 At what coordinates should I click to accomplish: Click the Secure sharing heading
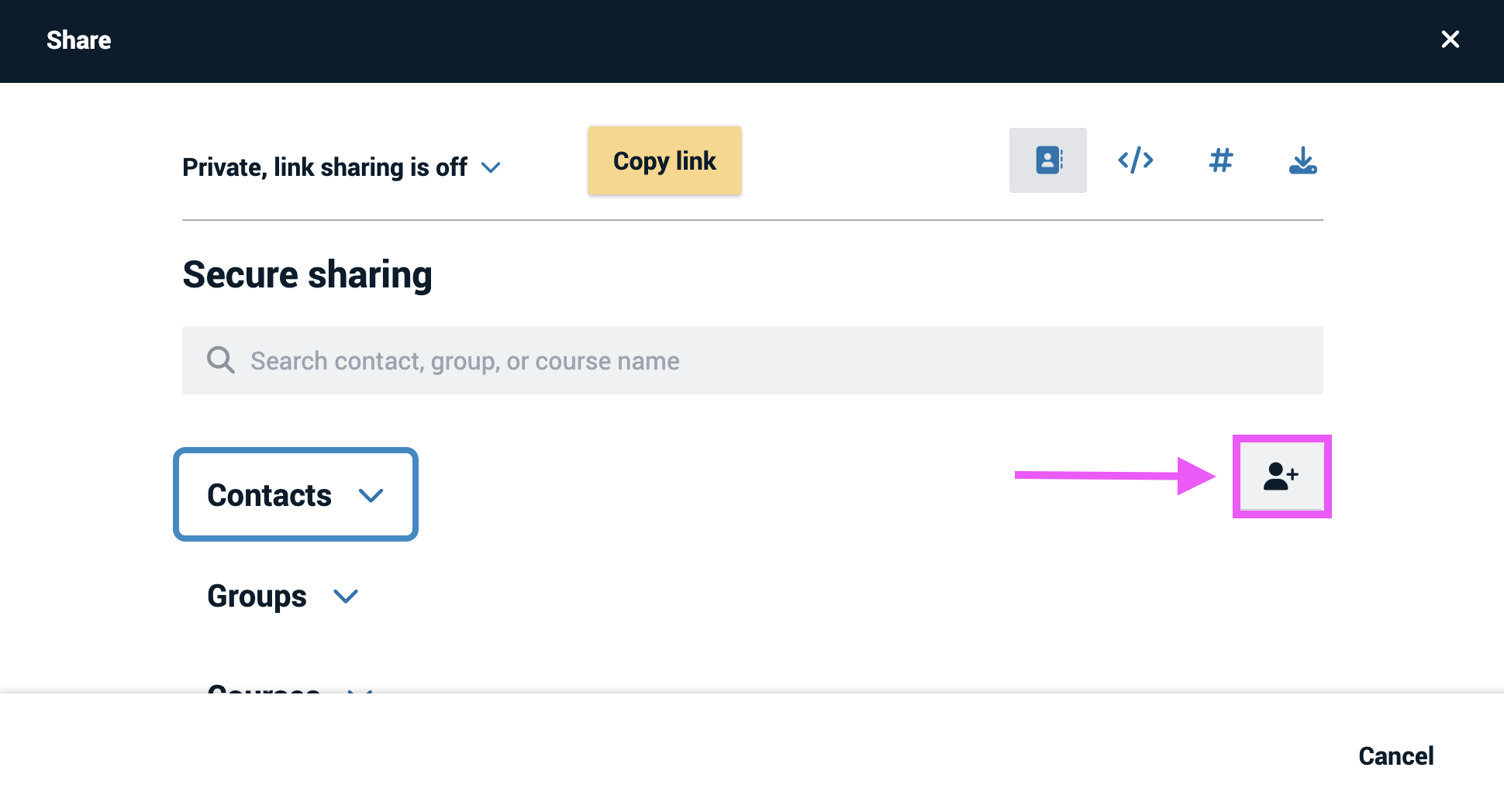pos(307,275)
